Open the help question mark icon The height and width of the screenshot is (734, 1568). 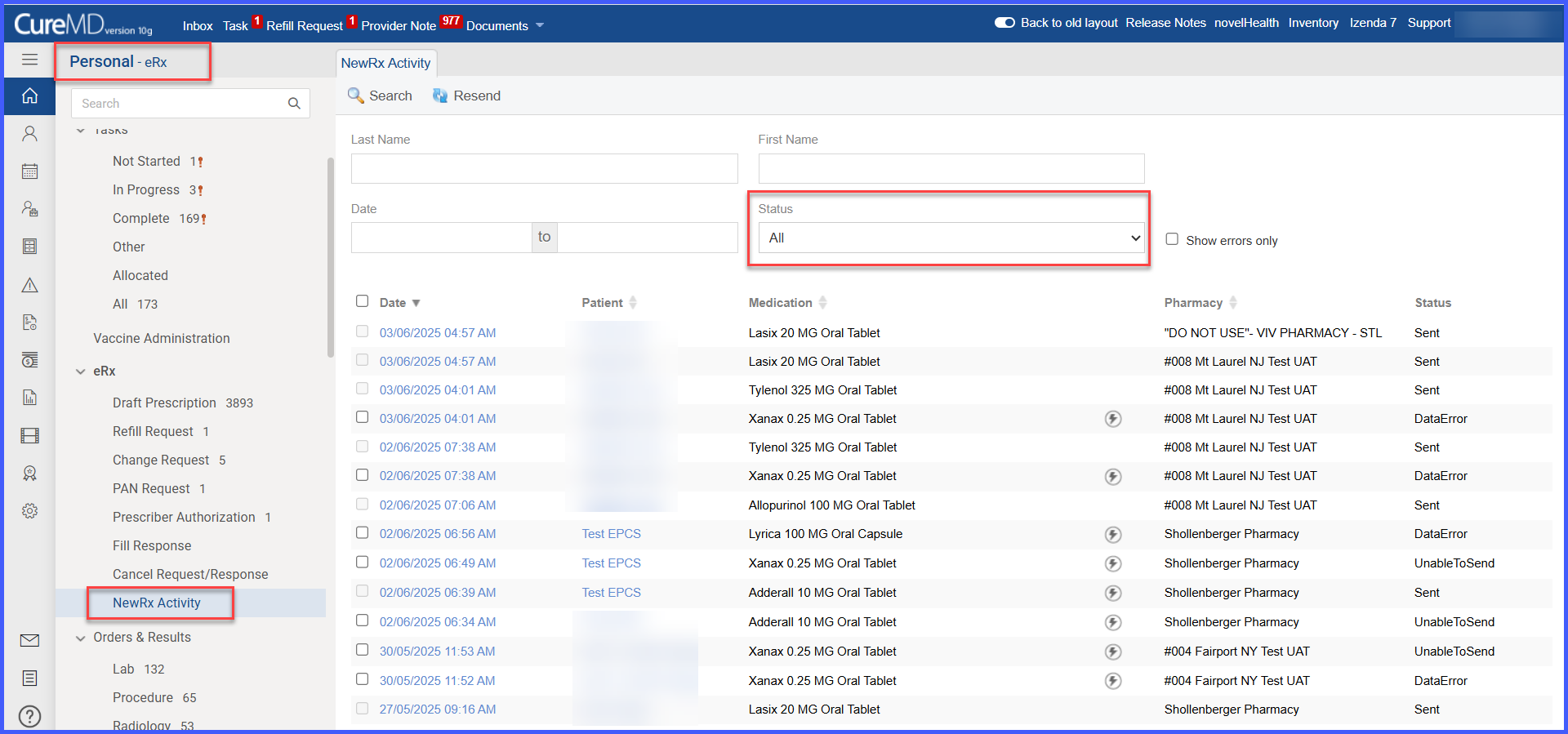pyautogui.click(x=29, y=716)
